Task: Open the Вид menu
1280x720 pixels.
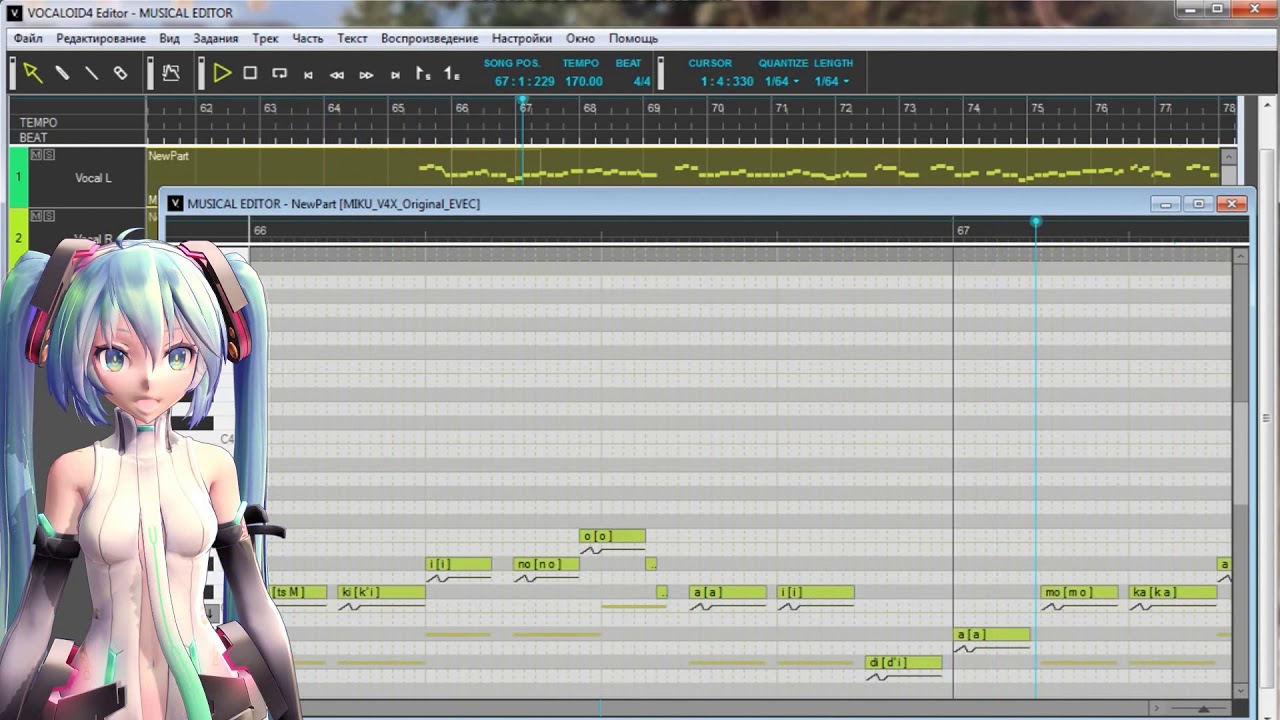Action: tap(170, 39)
